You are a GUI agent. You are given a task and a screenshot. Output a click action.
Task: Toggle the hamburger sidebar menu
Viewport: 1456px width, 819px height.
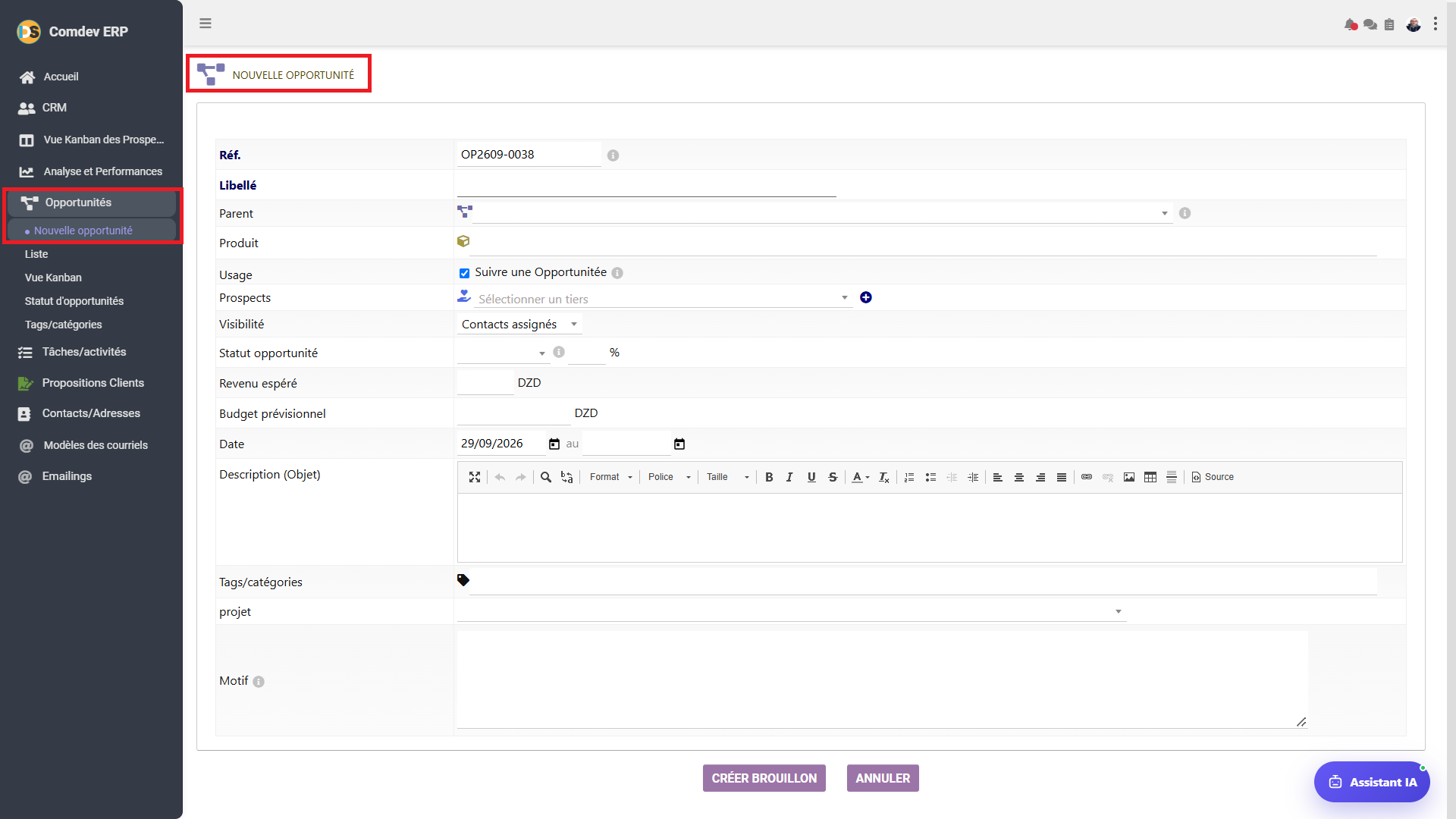(x=206, y=24)
